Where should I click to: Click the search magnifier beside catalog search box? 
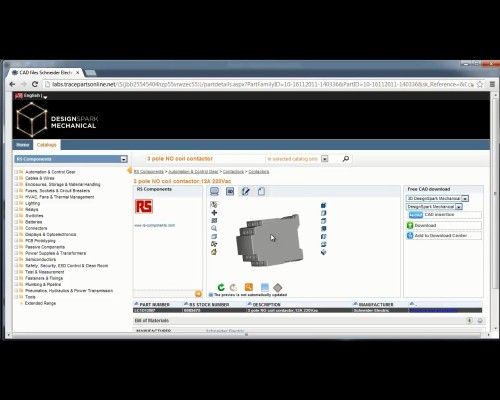(346, 159)
